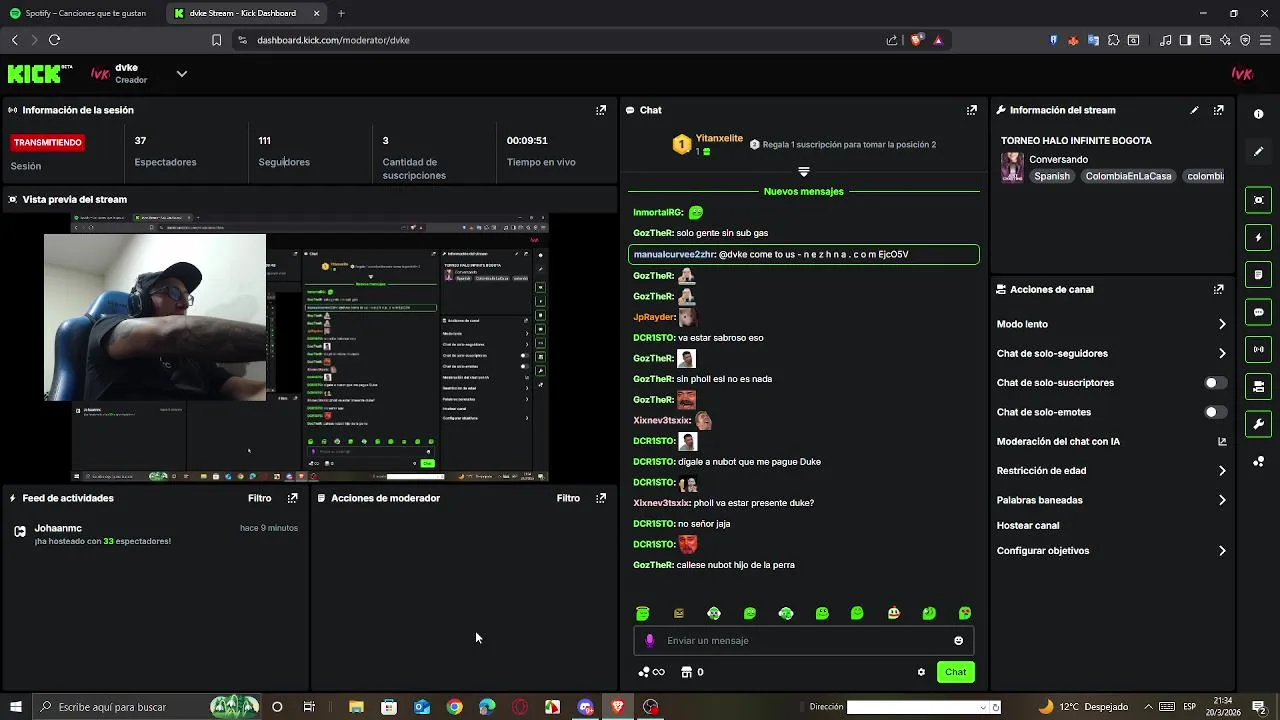The image size is (1280, 720).
Task: Open a new browser tab
Action: click(341, 13)
